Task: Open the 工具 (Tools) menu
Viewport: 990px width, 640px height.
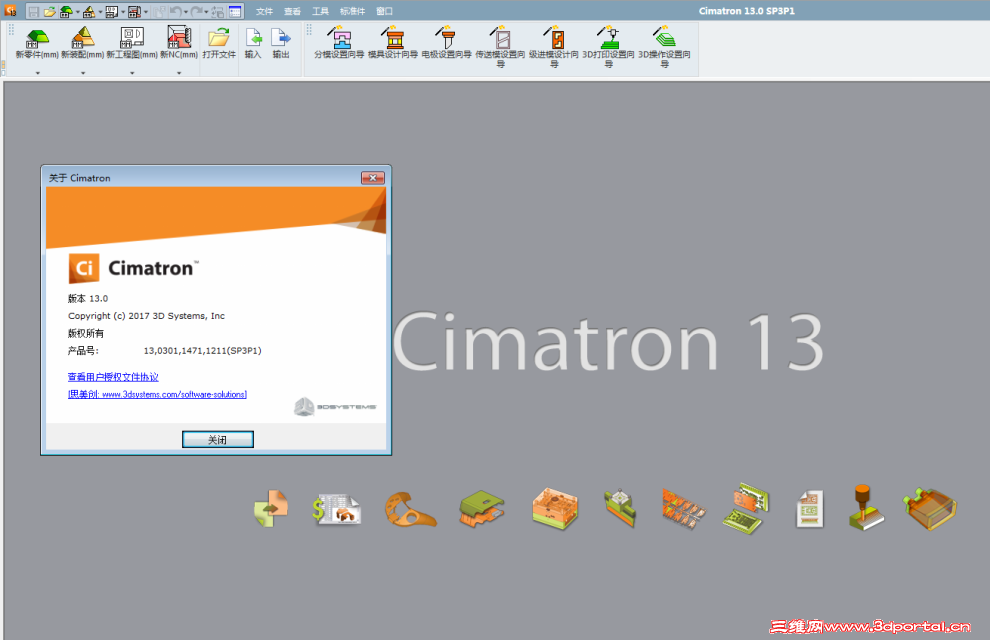Action: click(320, 11)
